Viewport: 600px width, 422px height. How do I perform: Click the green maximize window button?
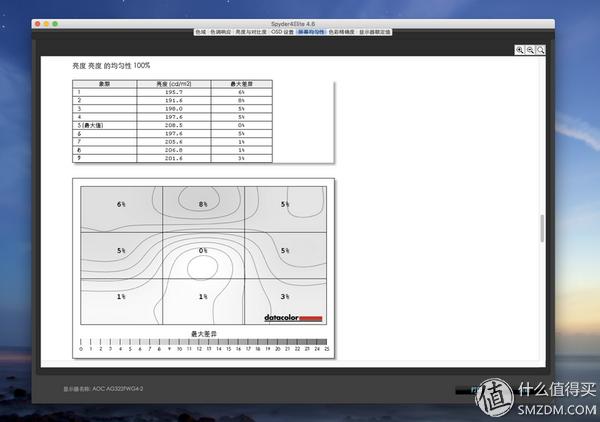55,24
